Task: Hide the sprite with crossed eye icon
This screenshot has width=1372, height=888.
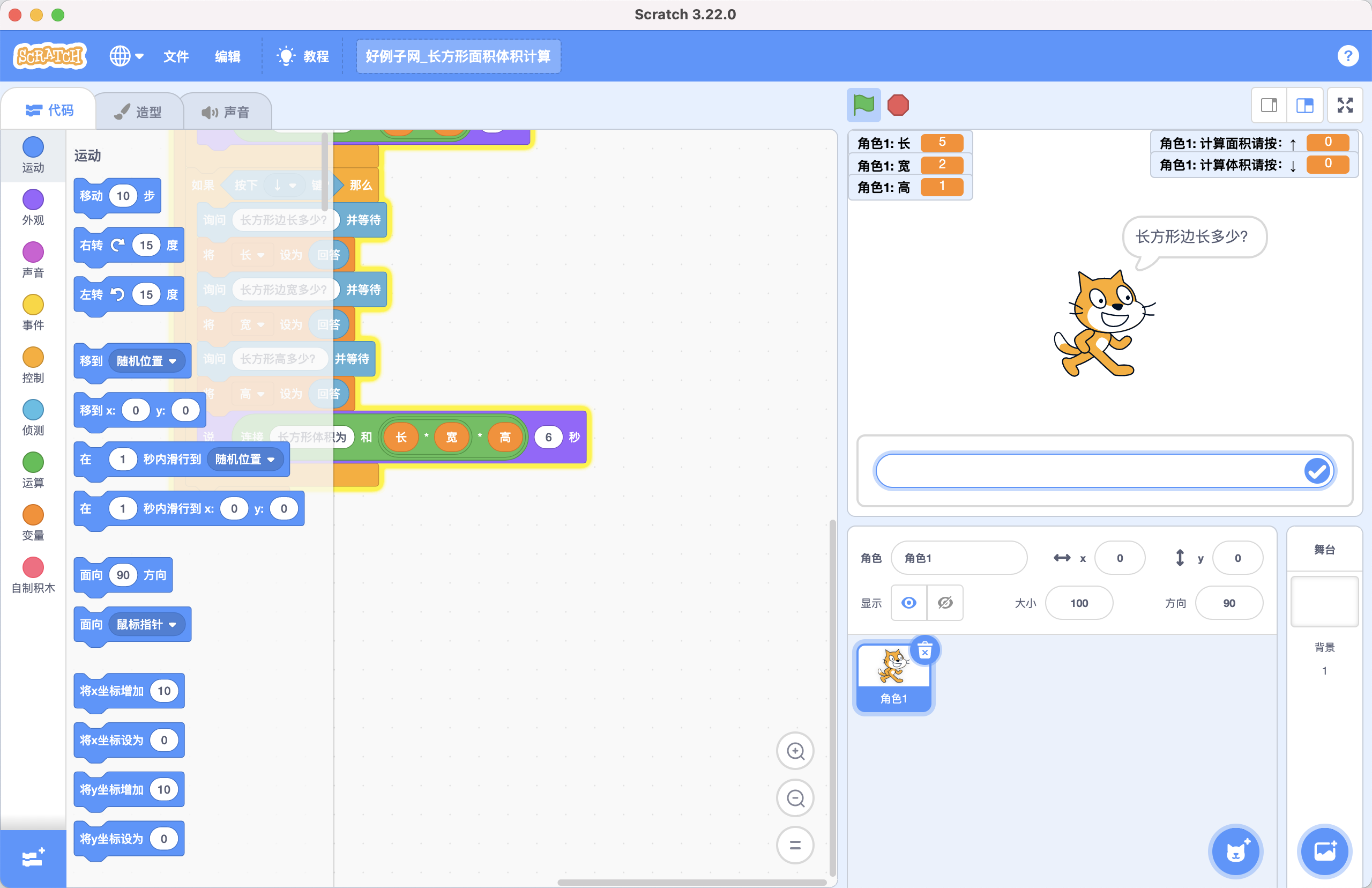Action: pos(945,603)
